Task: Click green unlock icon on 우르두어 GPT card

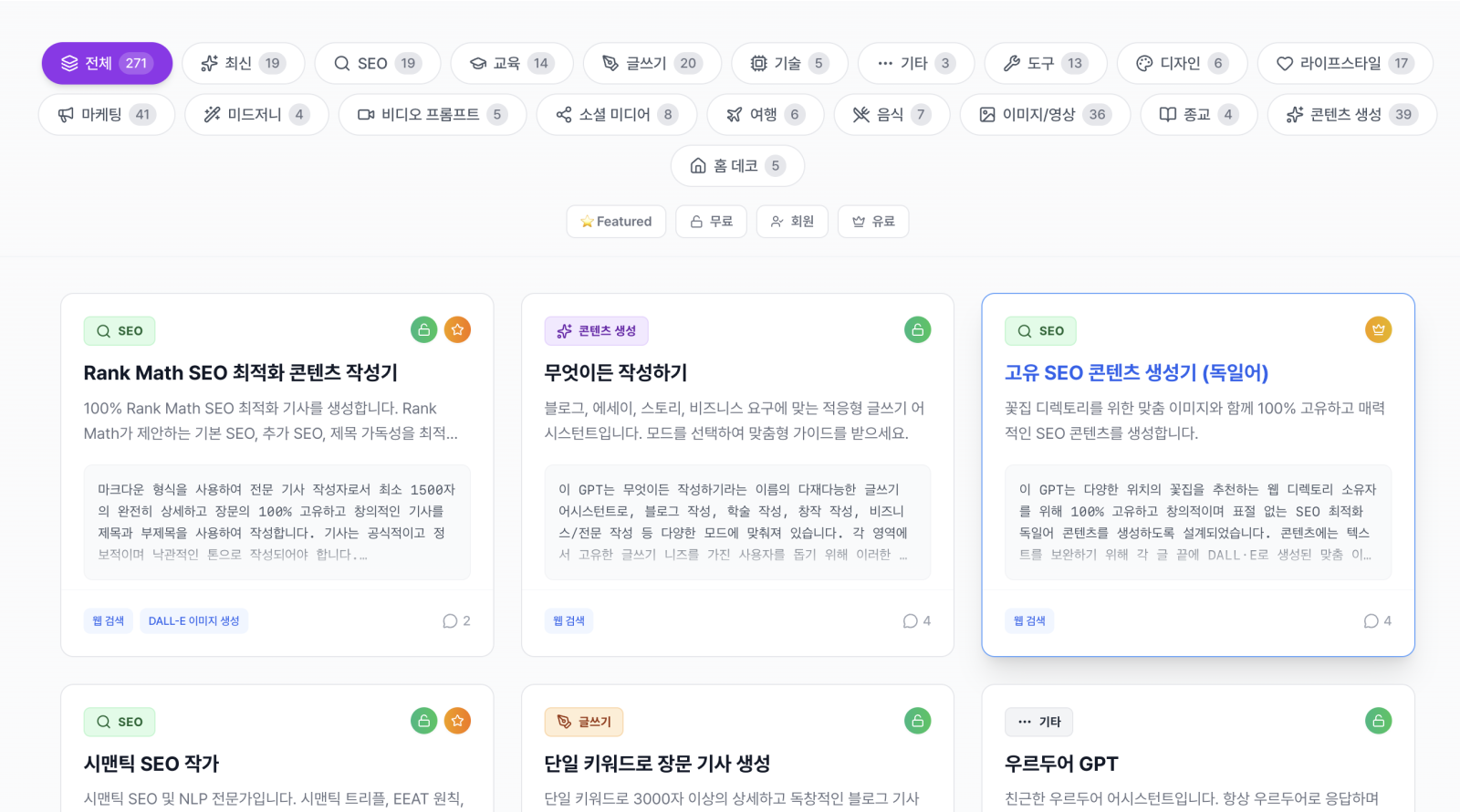Action: click(1378, 721)
